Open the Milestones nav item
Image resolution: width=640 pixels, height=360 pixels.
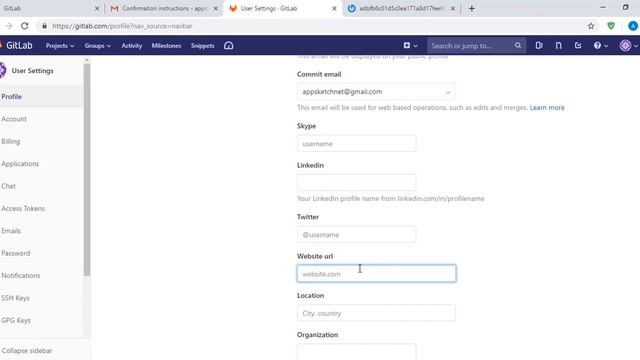click(166, 46)
